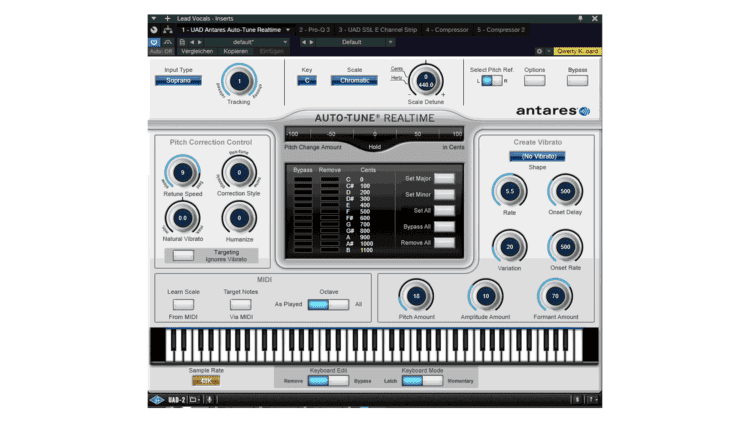Click the Set All button
Screen dimensions: 750x422
click(444, 211)
